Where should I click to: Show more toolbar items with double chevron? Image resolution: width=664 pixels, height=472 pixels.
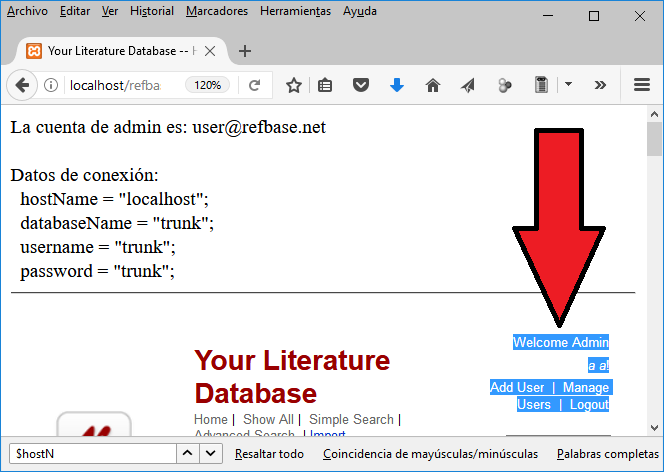click(x=600, y=85)
